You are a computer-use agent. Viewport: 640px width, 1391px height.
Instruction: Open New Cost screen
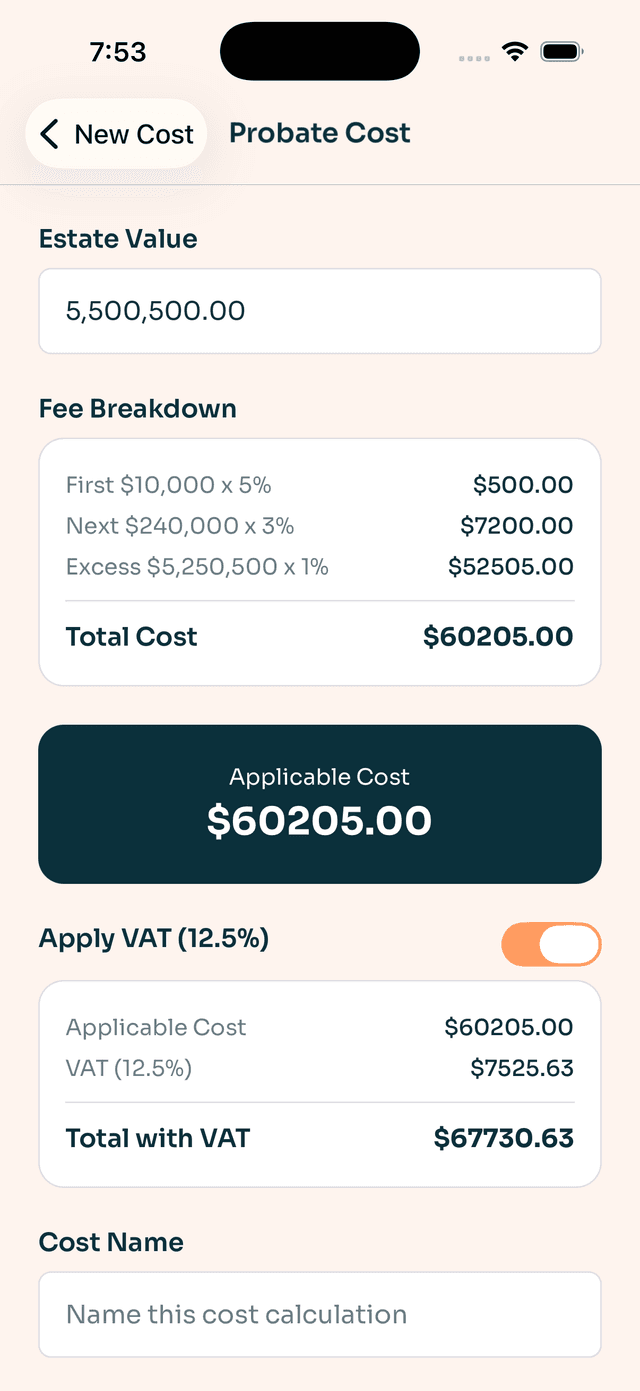coord(116,133)
